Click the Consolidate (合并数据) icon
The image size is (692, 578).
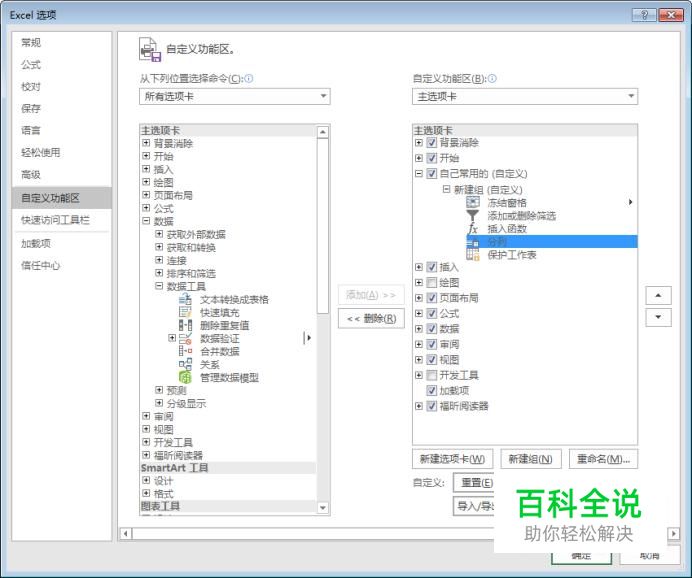point(185,351)
